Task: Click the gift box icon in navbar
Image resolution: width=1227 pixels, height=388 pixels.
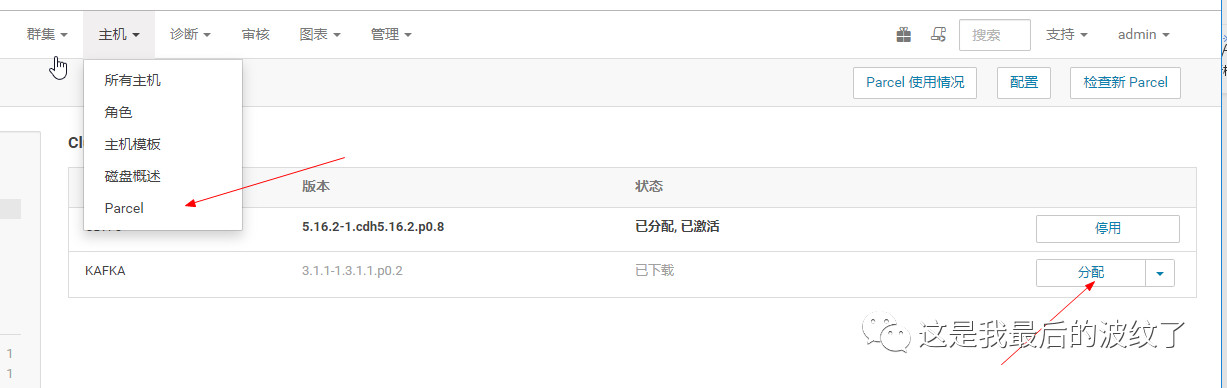Action: (x=903, y=35)
